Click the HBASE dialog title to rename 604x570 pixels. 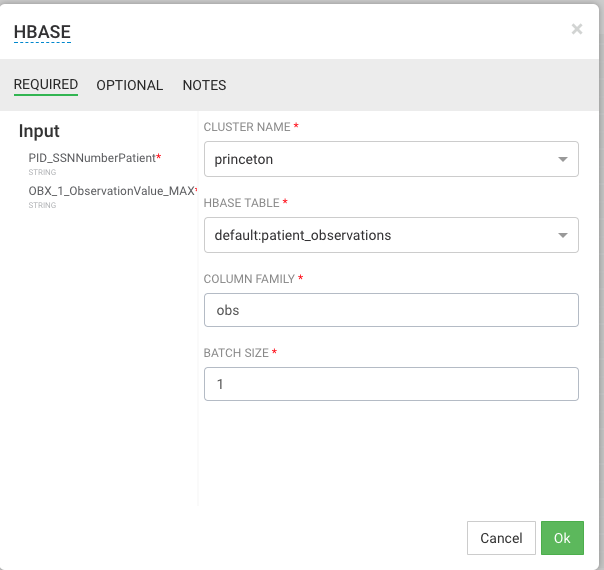point(42,32)
